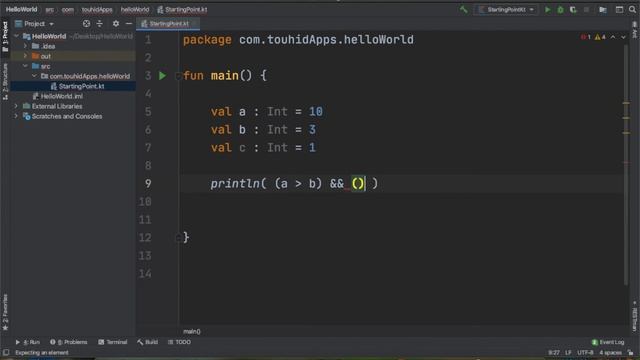Click the src breadcrumb in navigation bar

(x=49, y=9)
